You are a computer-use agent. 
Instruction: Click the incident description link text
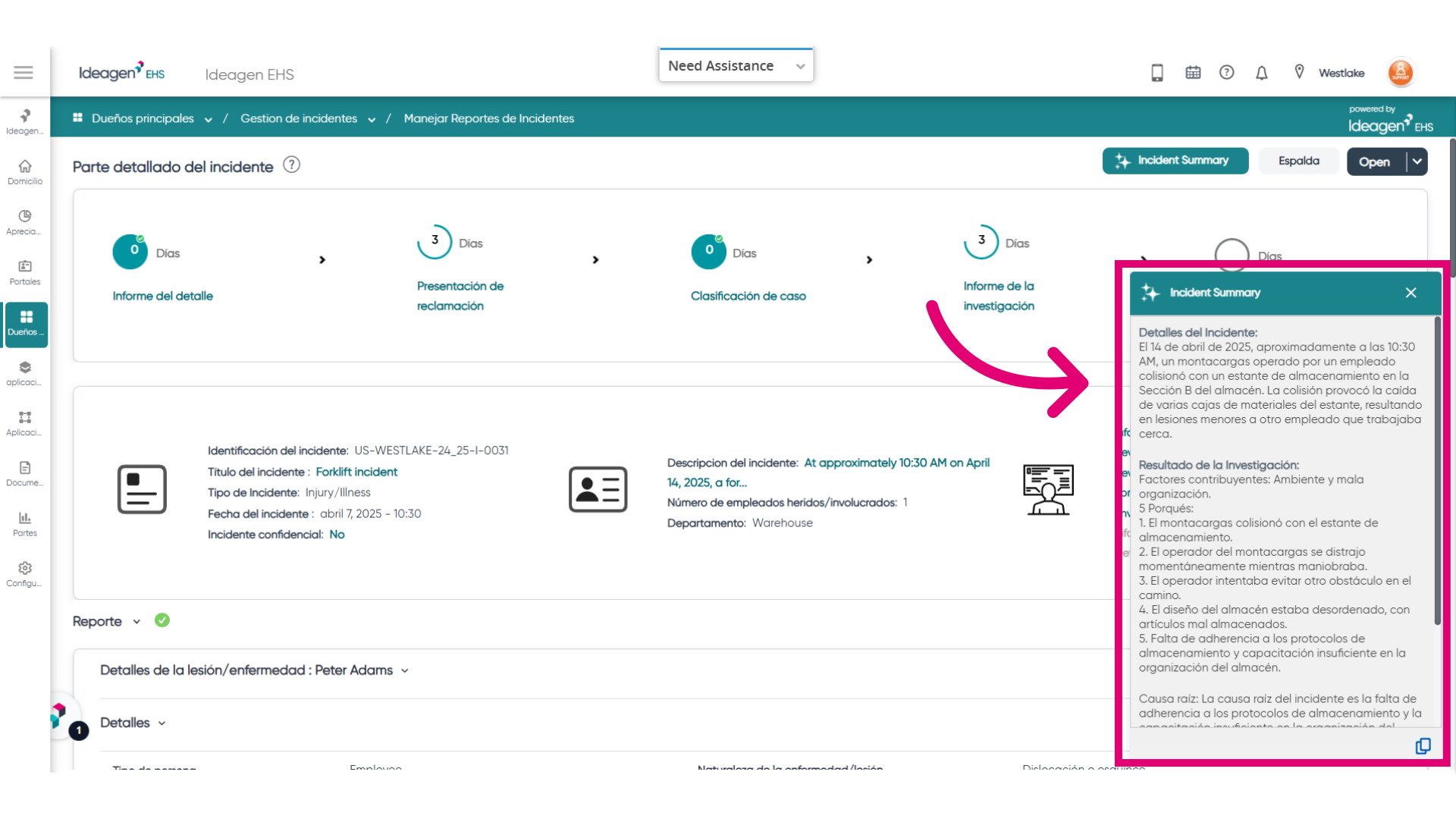click(828, 472)
